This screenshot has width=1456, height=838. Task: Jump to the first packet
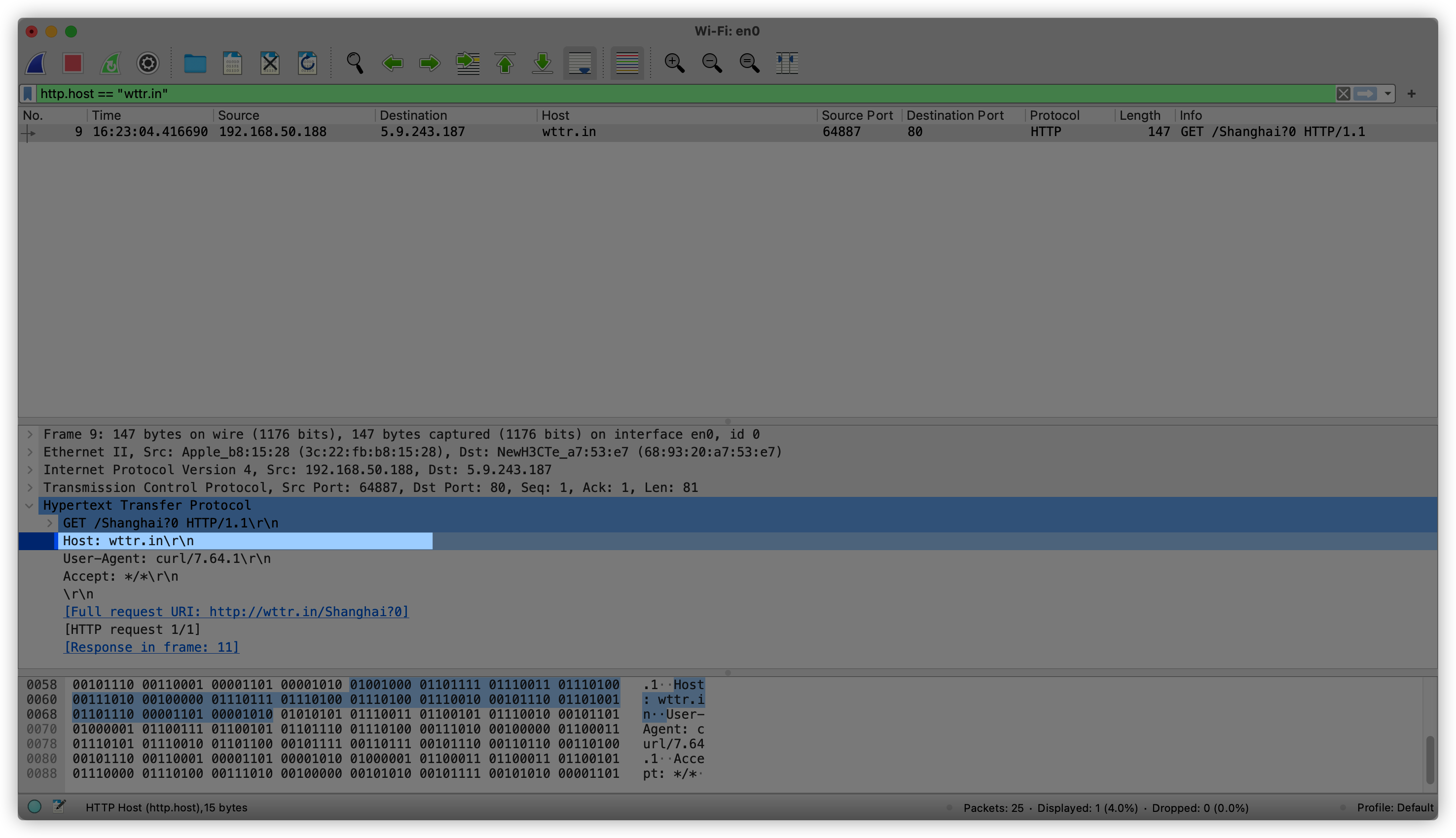(505, 63)
